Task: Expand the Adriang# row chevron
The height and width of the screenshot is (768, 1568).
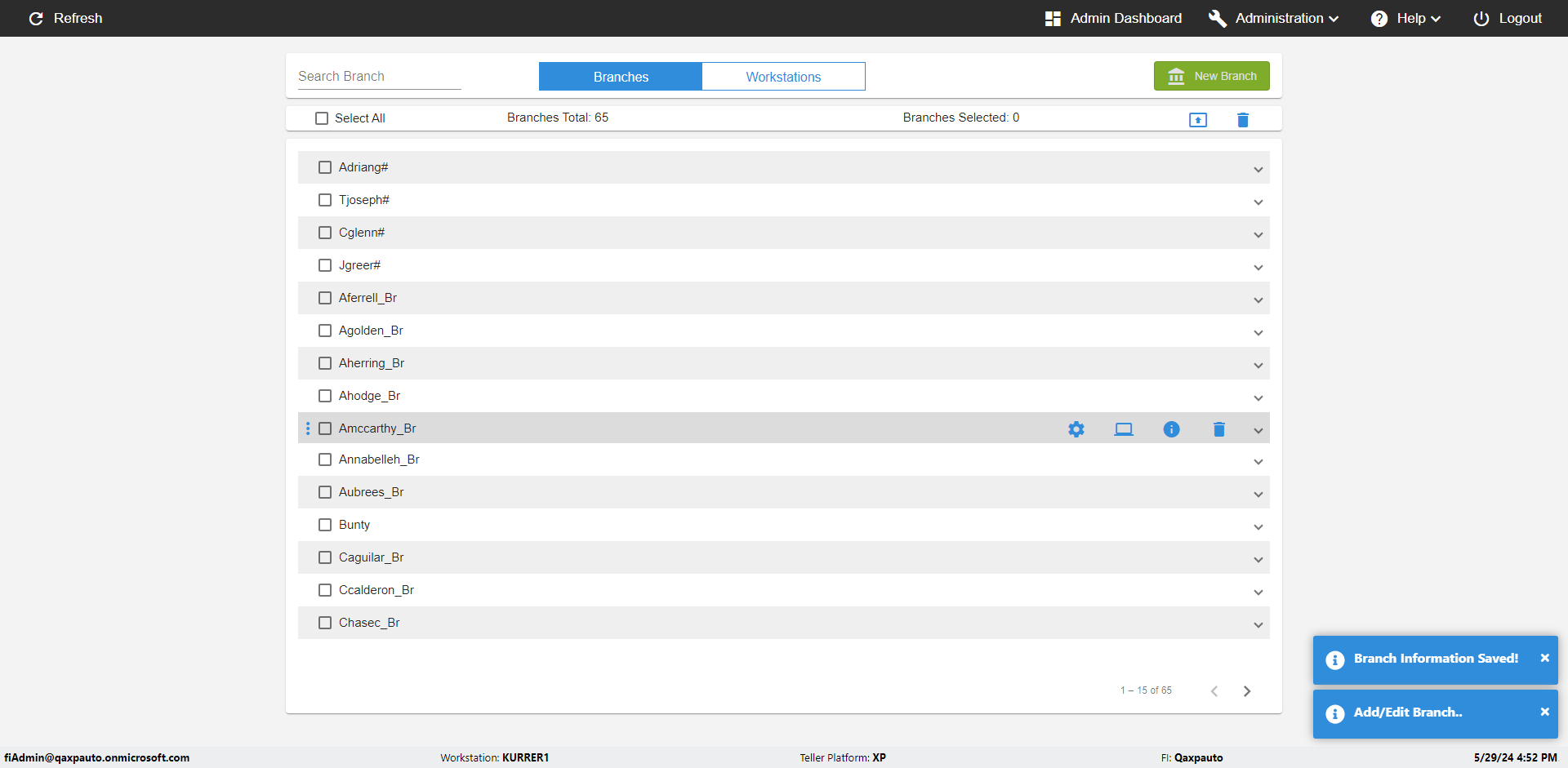Action: 1258,170
